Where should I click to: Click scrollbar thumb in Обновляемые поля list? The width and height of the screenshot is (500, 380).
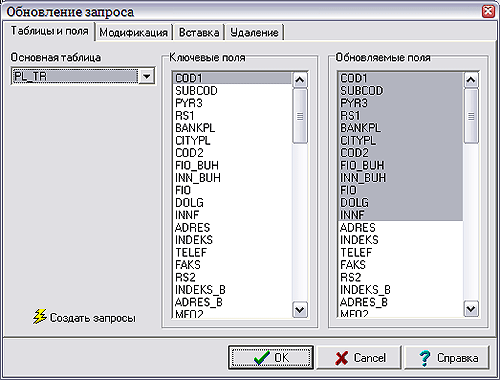tap(471, 116)
